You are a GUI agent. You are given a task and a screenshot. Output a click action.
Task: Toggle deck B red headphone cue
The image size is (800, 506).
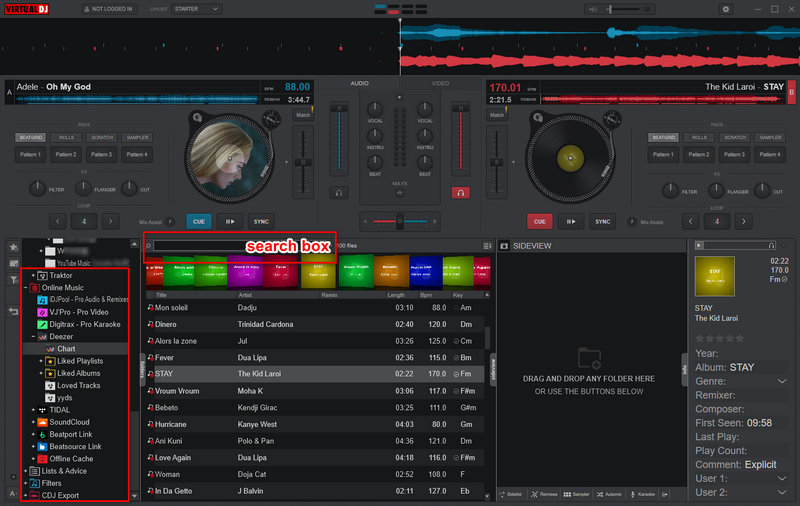click(x=460, y=193)
